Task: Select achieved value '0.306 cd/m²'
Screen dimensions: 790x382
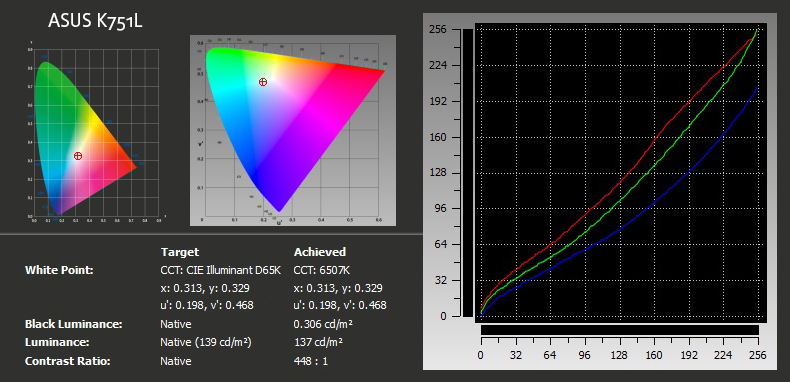Action: click(x=323, y=324)
